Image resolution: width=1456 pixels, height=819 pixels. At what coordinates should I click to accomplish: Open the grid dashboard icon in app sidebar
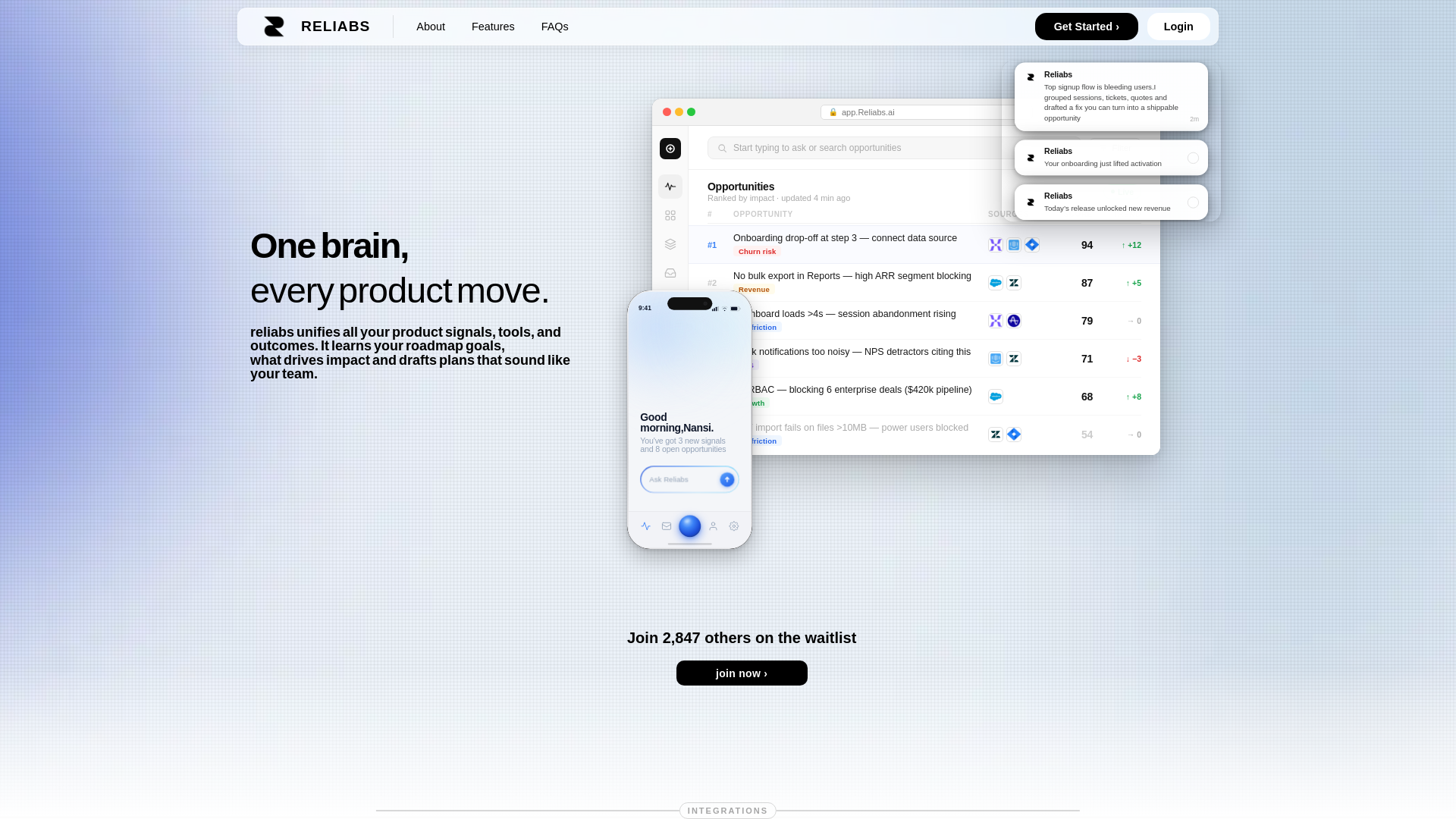[670, 216]
